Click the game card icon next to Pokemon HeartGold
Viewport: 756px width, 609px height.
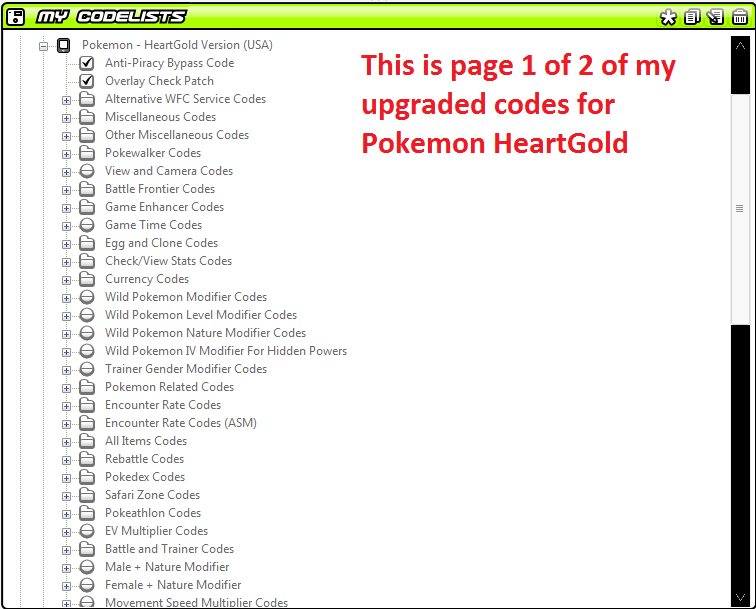click(63, 45)
